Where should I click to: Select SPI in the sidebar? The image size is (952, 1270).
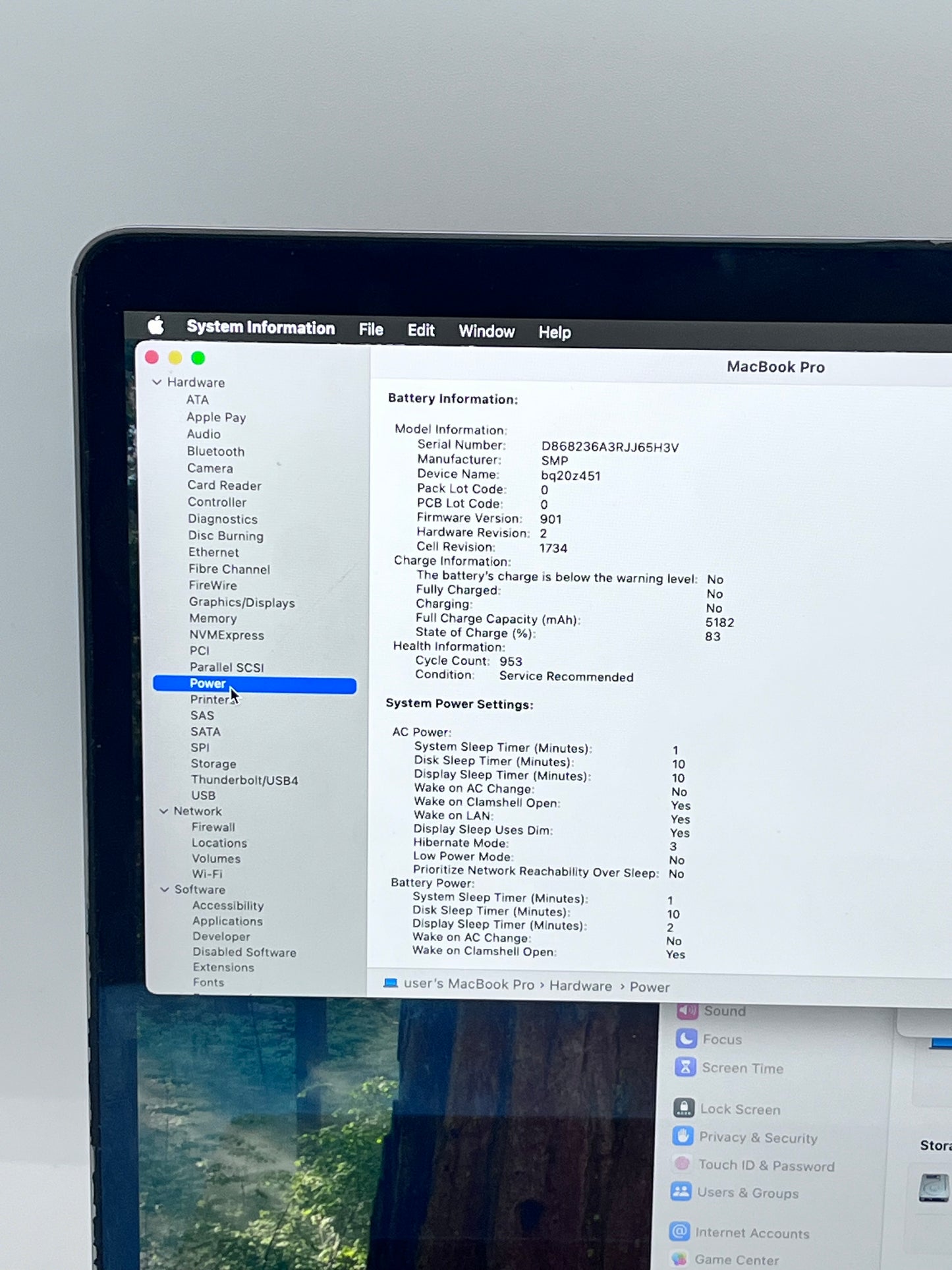pos(200,748)
